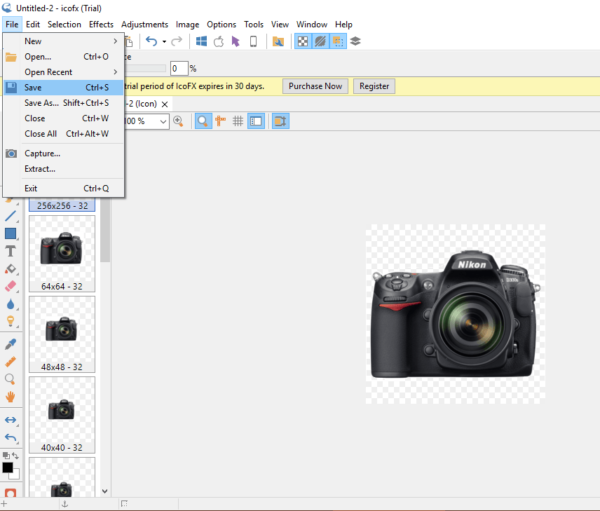Click the white background color swatch
This screenshot has height=511, width=600.
point(15,476)
